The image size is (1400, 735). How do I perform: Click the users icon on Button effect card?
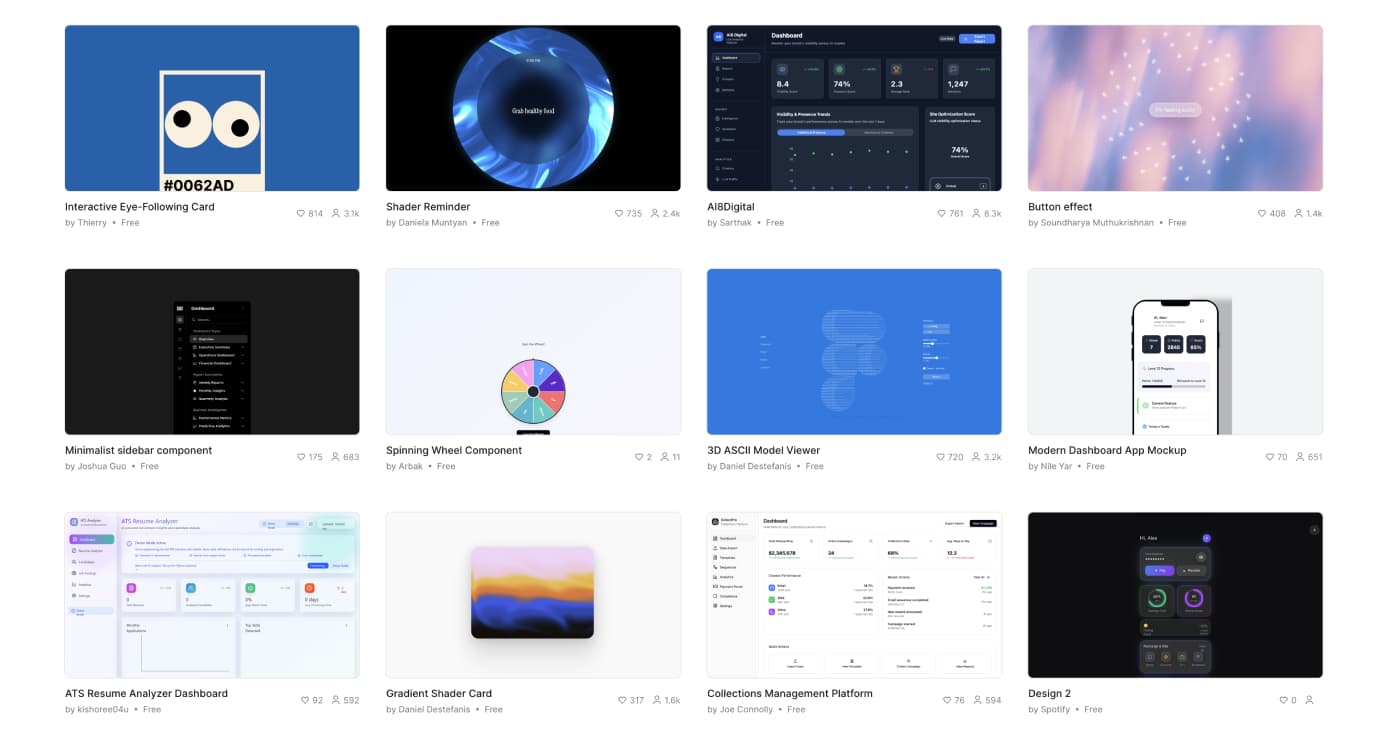tap(1299, 214)
